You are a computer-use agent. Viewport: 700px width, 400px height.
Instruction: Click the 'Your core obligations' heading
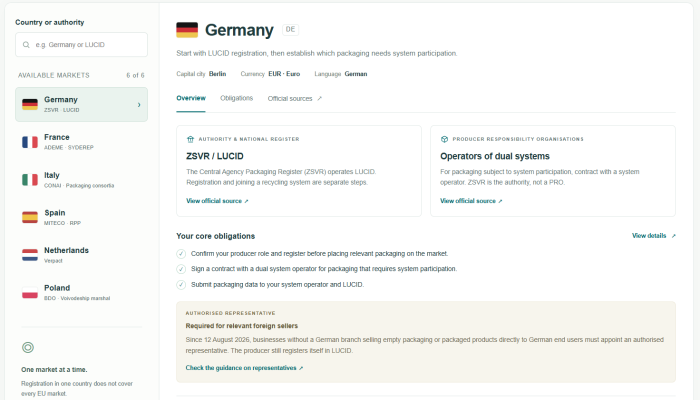[x=216, y=236]
